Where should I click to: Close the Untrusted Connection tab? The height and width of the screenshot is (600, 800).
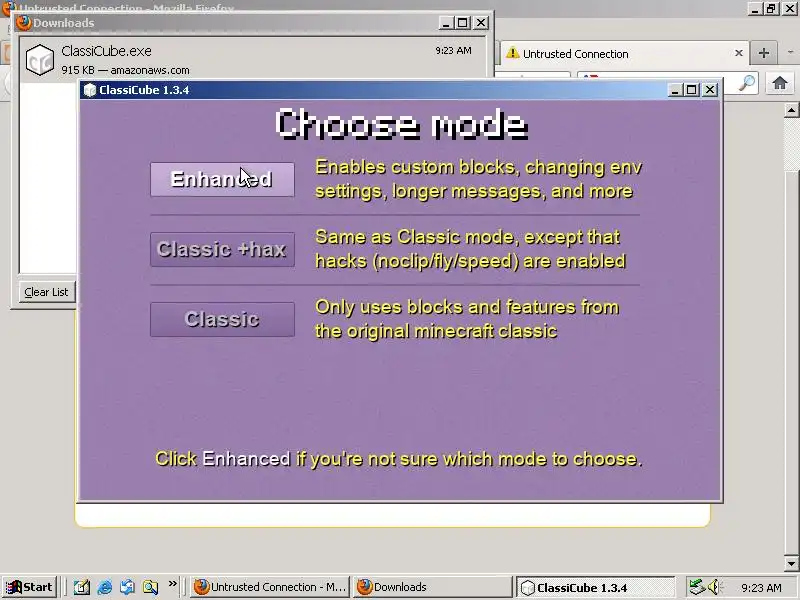738,53
